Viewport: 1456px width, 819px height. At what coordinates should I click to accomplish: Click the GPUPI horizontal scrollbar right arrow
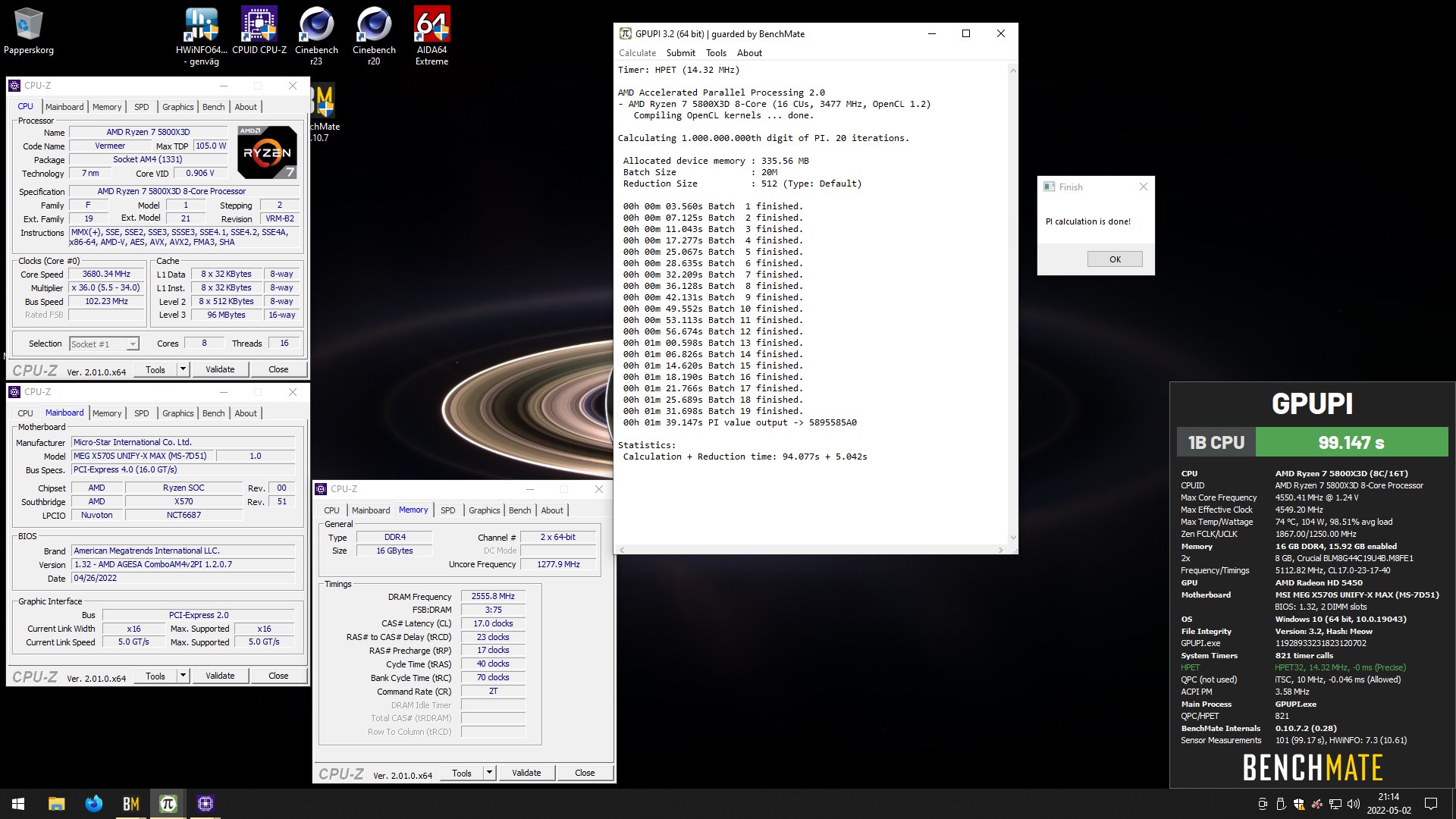click(1001, 549)
